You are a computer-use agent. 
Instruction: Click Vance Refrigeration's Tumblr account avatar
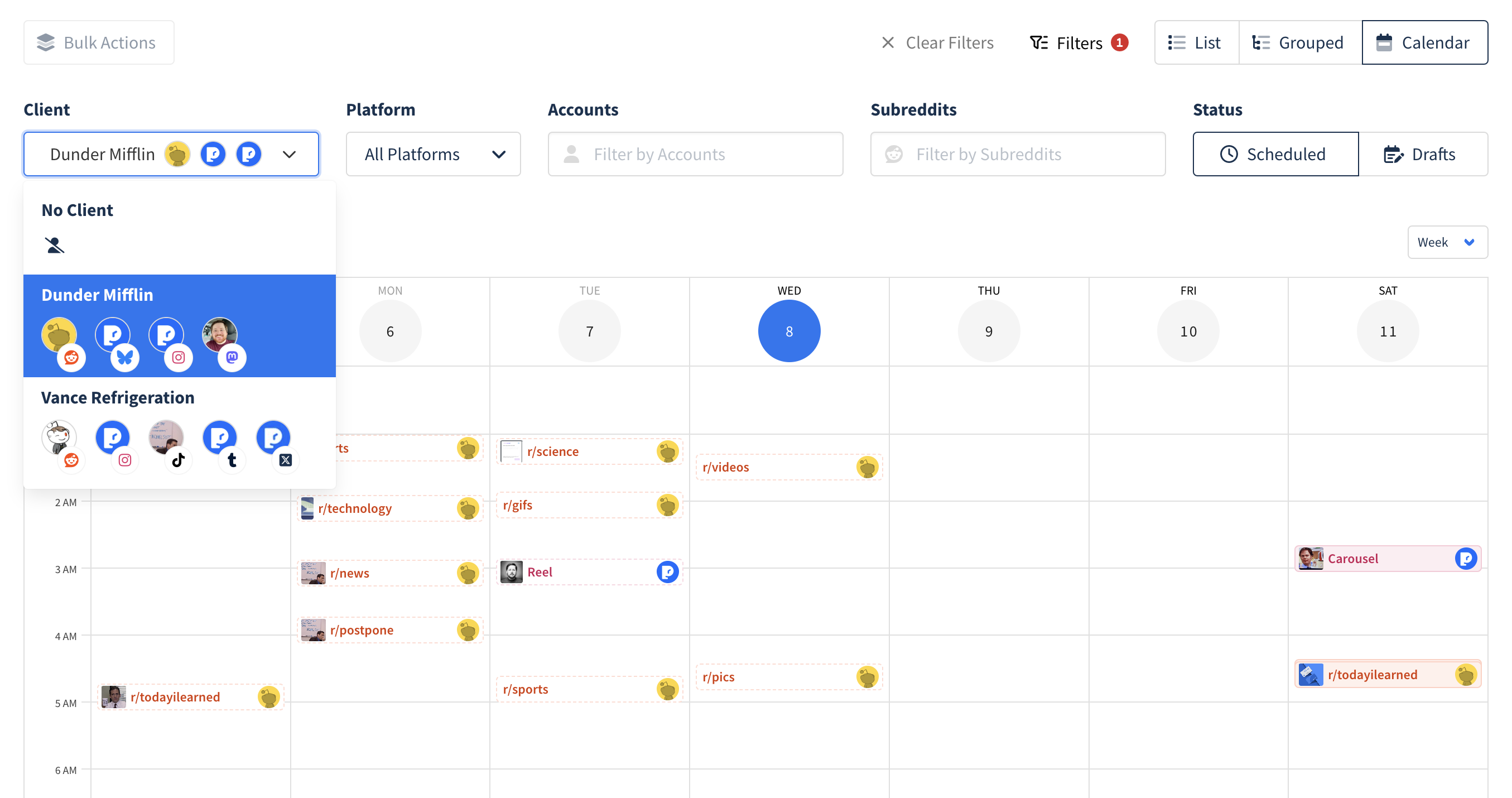coord(219,438)
